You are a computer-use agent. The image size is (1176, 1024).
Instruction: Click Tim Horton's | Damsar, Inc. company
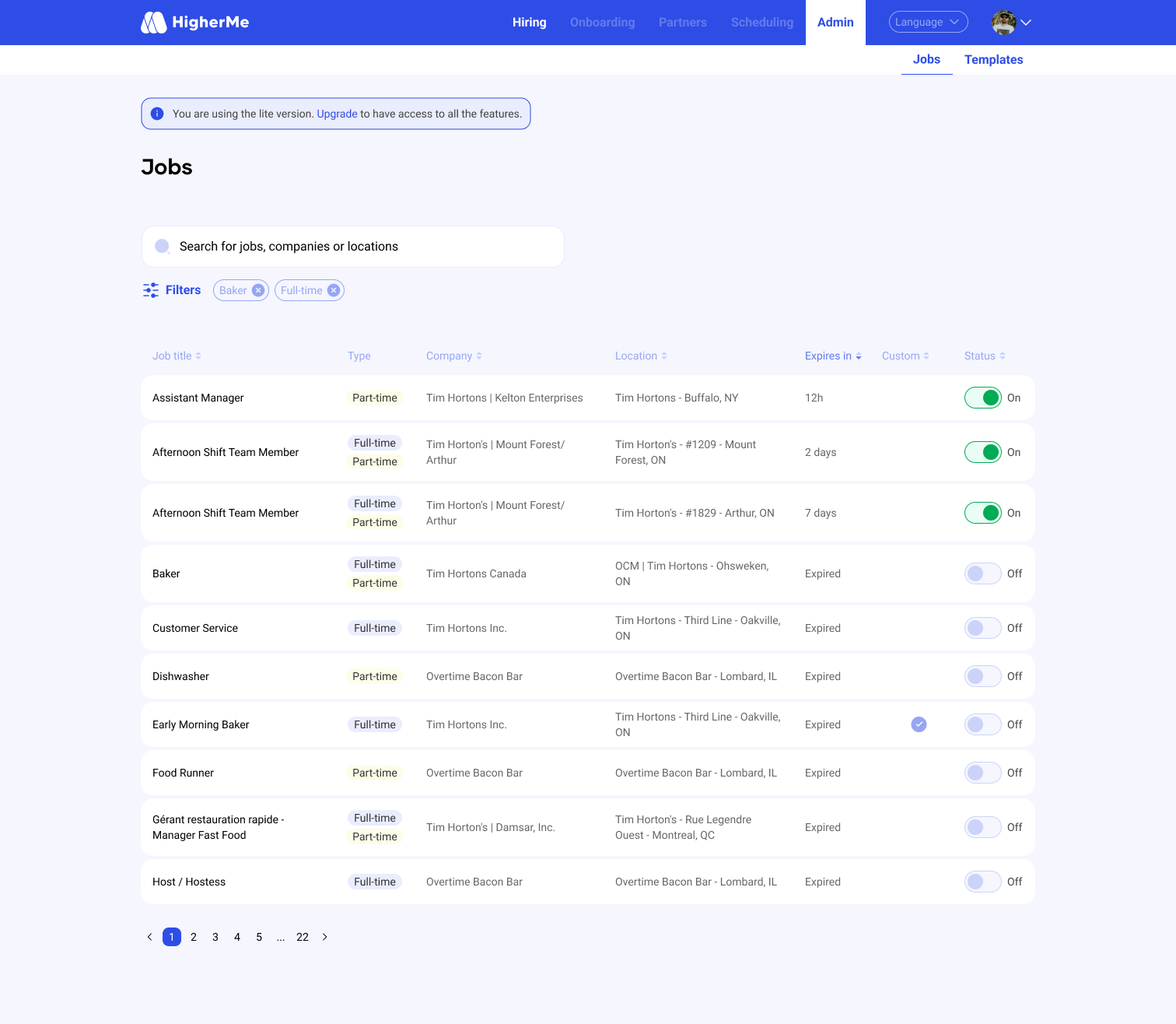[x=491, y=827]
